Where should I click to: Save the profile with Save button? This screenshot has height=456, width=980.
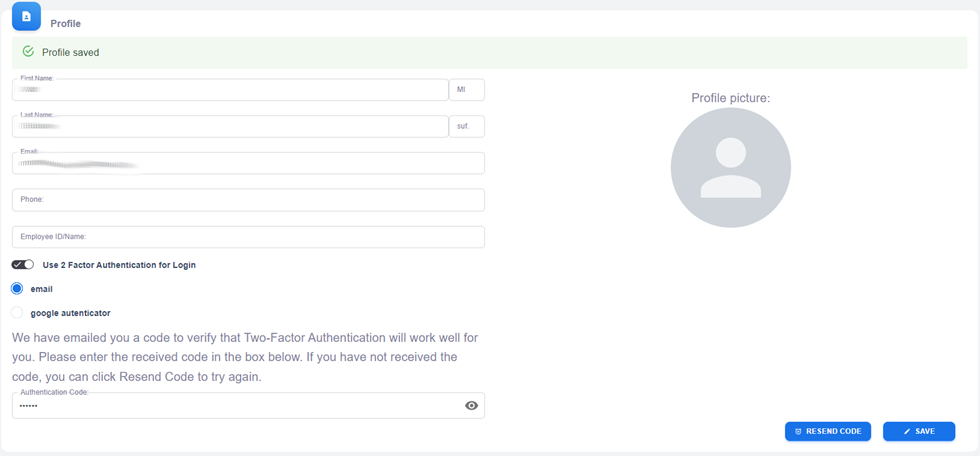(918, 431)
